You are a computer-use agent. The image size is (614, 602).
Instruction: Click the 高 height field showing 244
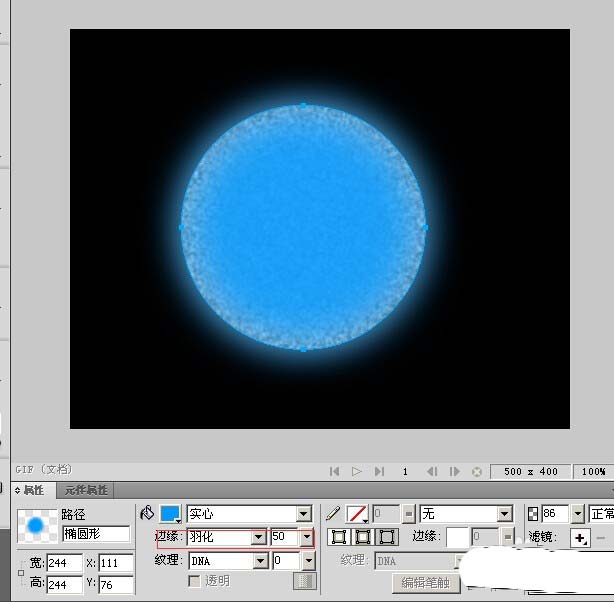[65, 585]
